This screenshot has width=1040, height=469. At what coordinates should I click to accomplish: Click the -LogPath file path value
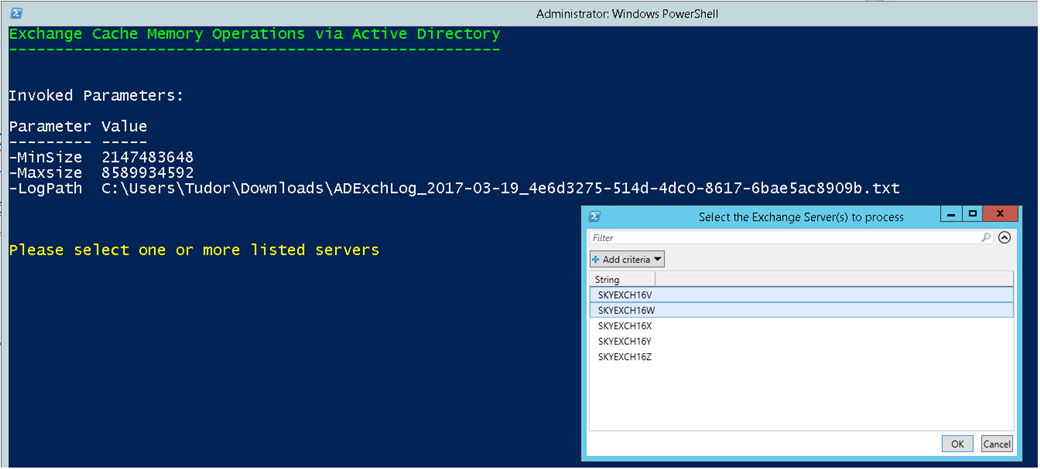coord(501,188)
